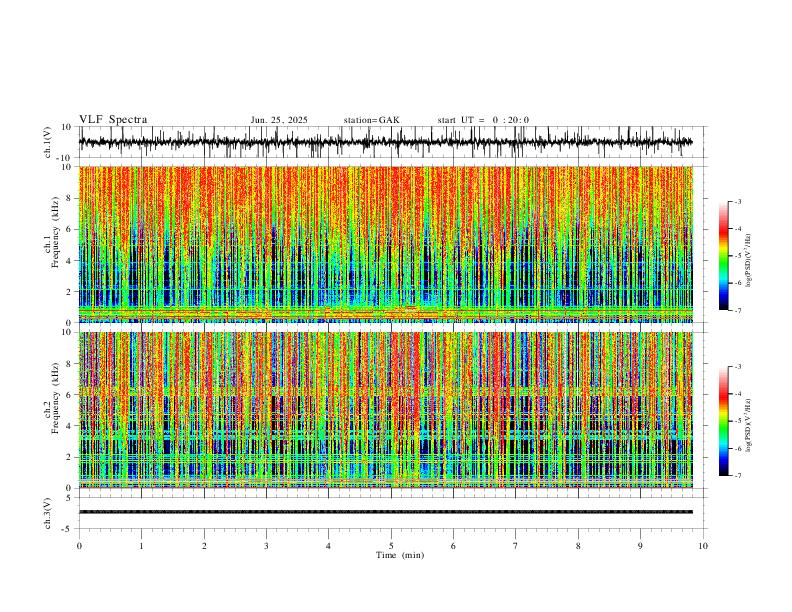Viewport: 792px width, 612px height.
Task: Click time axis tick label '5'
Action: 391,546
